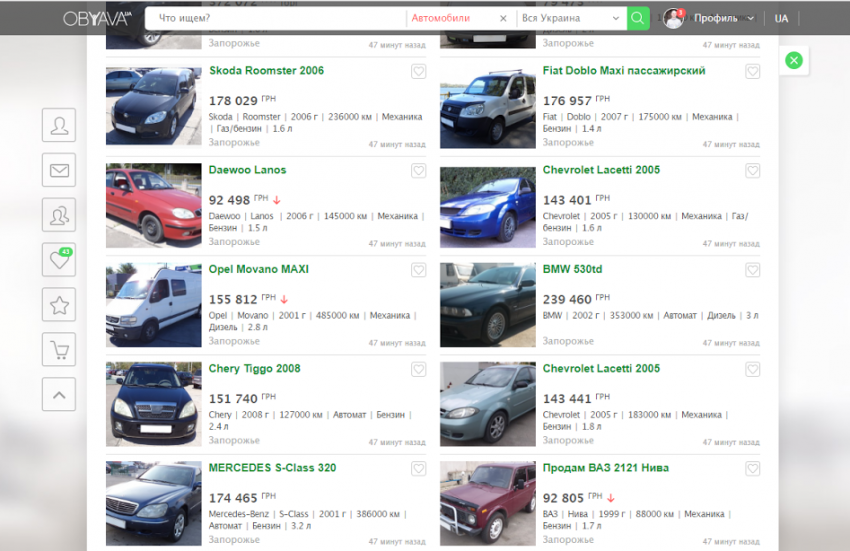
Task: Click the white Opel Movano van photo
Action: coord(153,305)
